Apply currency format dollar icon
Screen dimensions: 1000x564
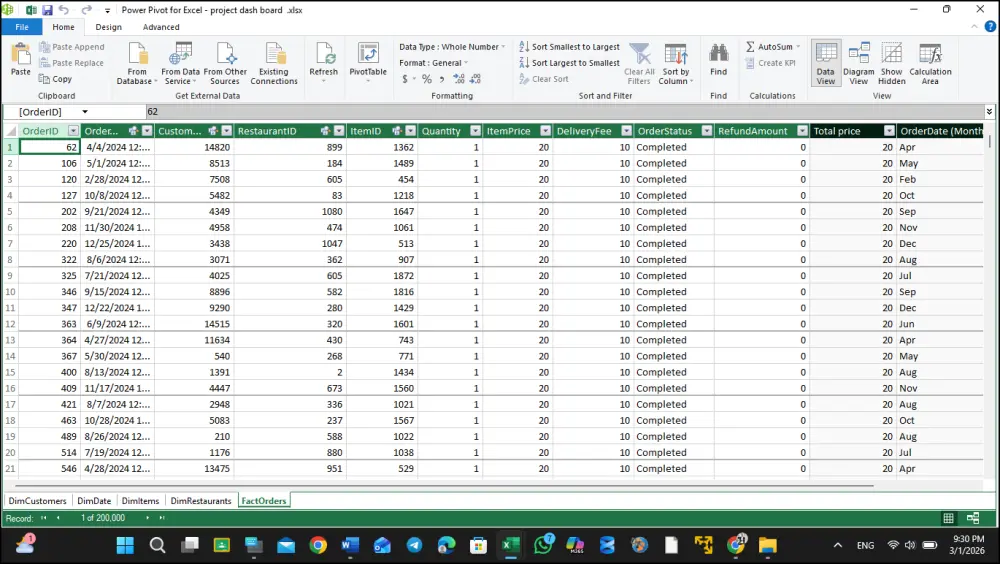pos(405,79)
